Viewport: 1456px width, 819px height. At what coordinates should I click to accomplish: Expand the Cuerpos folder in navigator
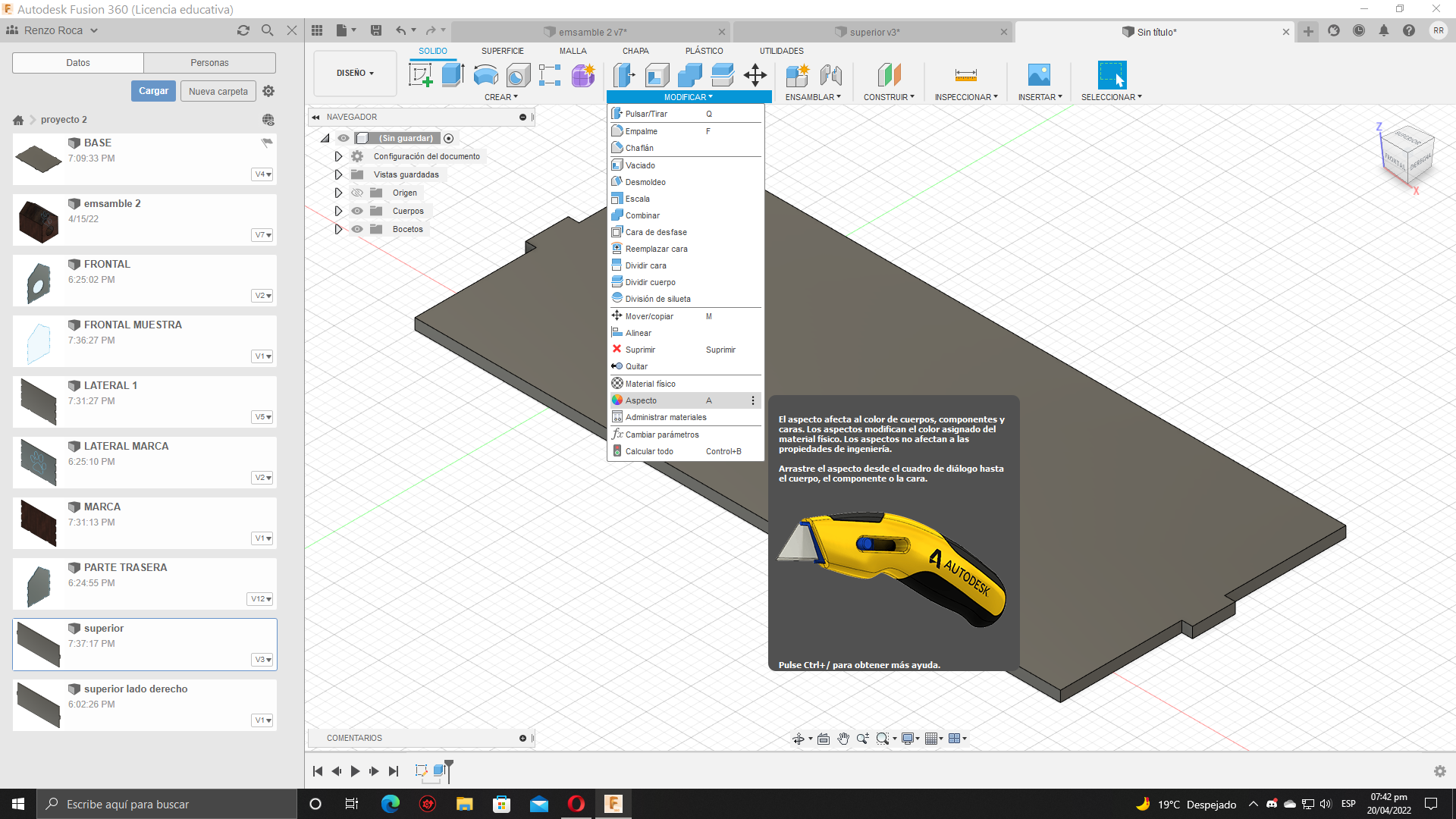(338, 210)
